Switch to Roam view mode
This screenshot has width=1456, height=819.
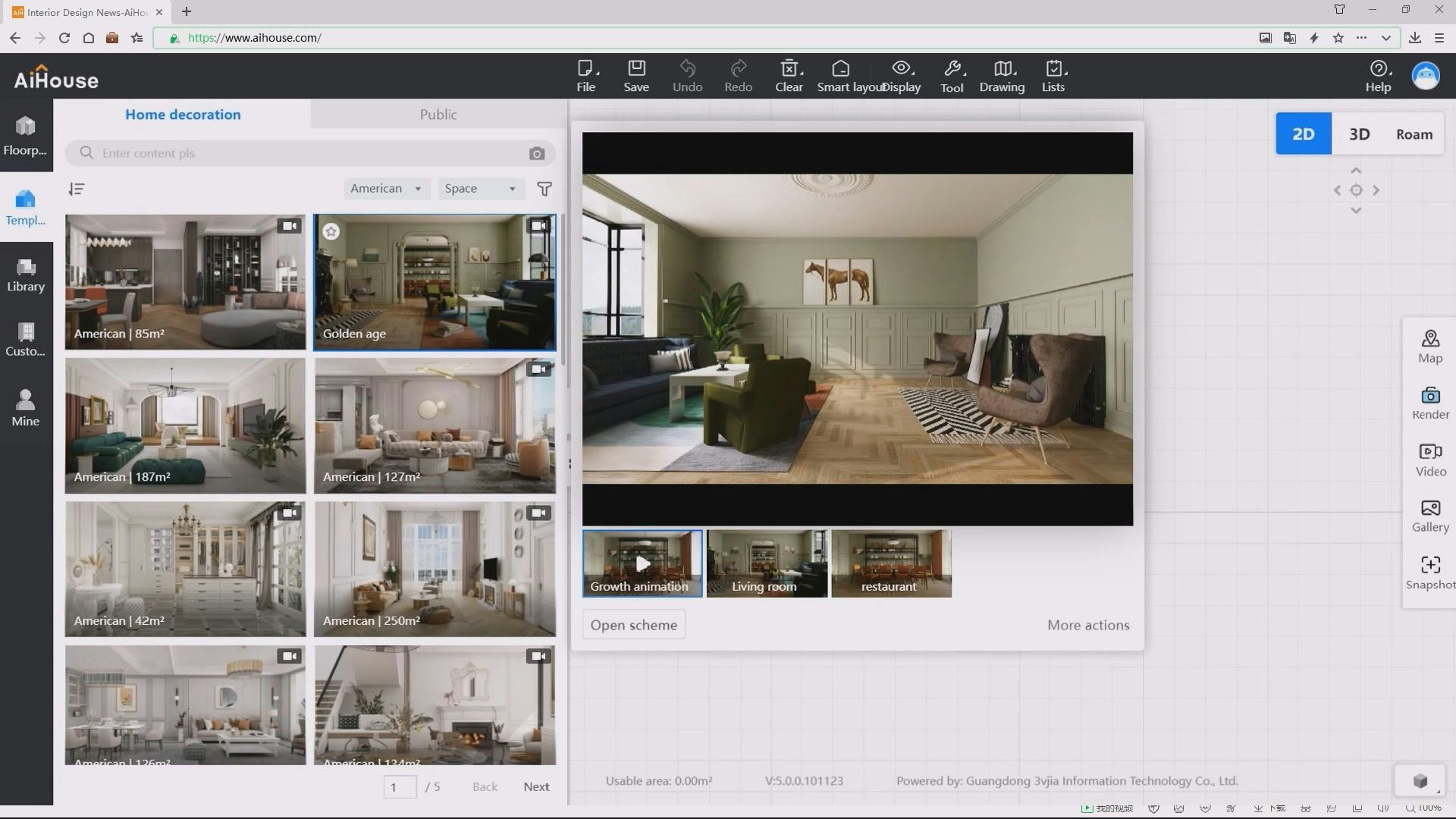point(1414,133)
